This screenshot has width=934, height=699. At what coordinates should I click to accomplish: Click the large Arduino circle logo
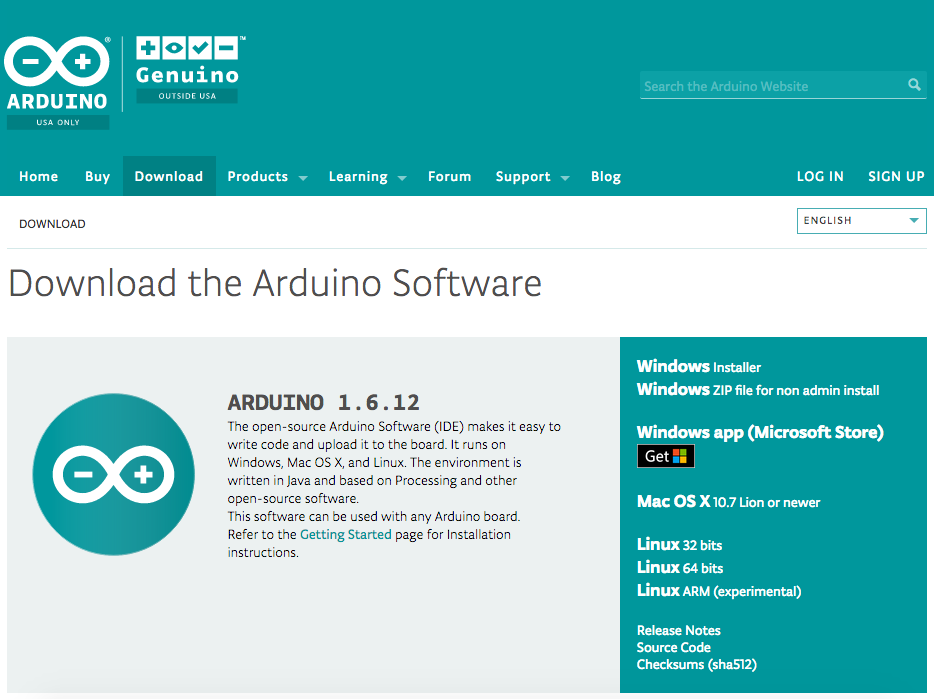114,474
